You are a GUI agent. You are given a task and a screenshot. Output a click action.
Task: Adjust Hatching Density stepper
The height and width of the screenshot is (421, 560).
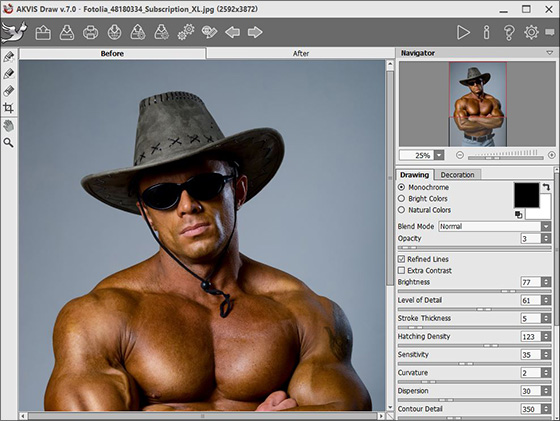coord(546,337)
